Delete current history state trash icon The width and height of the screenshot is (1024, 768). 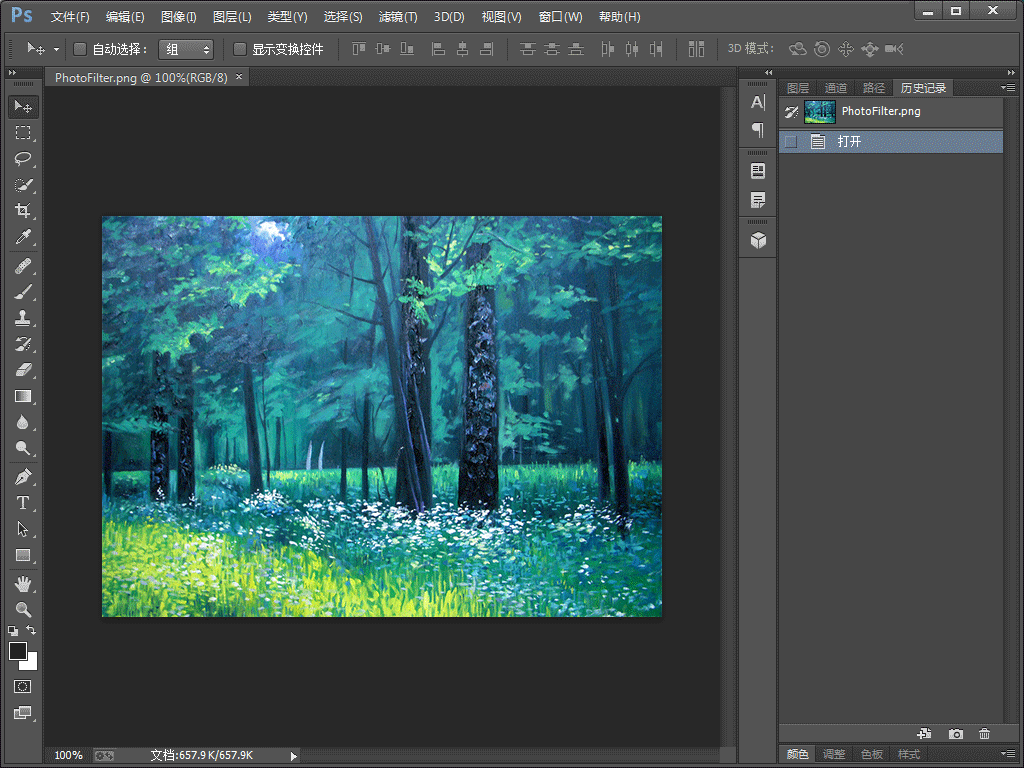[984, 734]
